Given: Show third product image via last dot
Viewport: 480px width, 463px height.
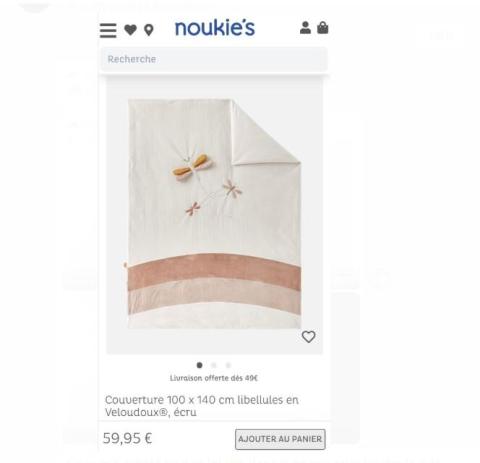Looking at the screenshot, I should 228,365.
